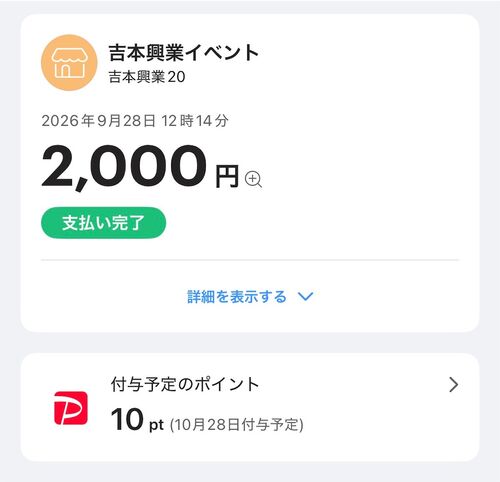
Task: Tap the 12時14分 time text
Action: coord(195,121)
